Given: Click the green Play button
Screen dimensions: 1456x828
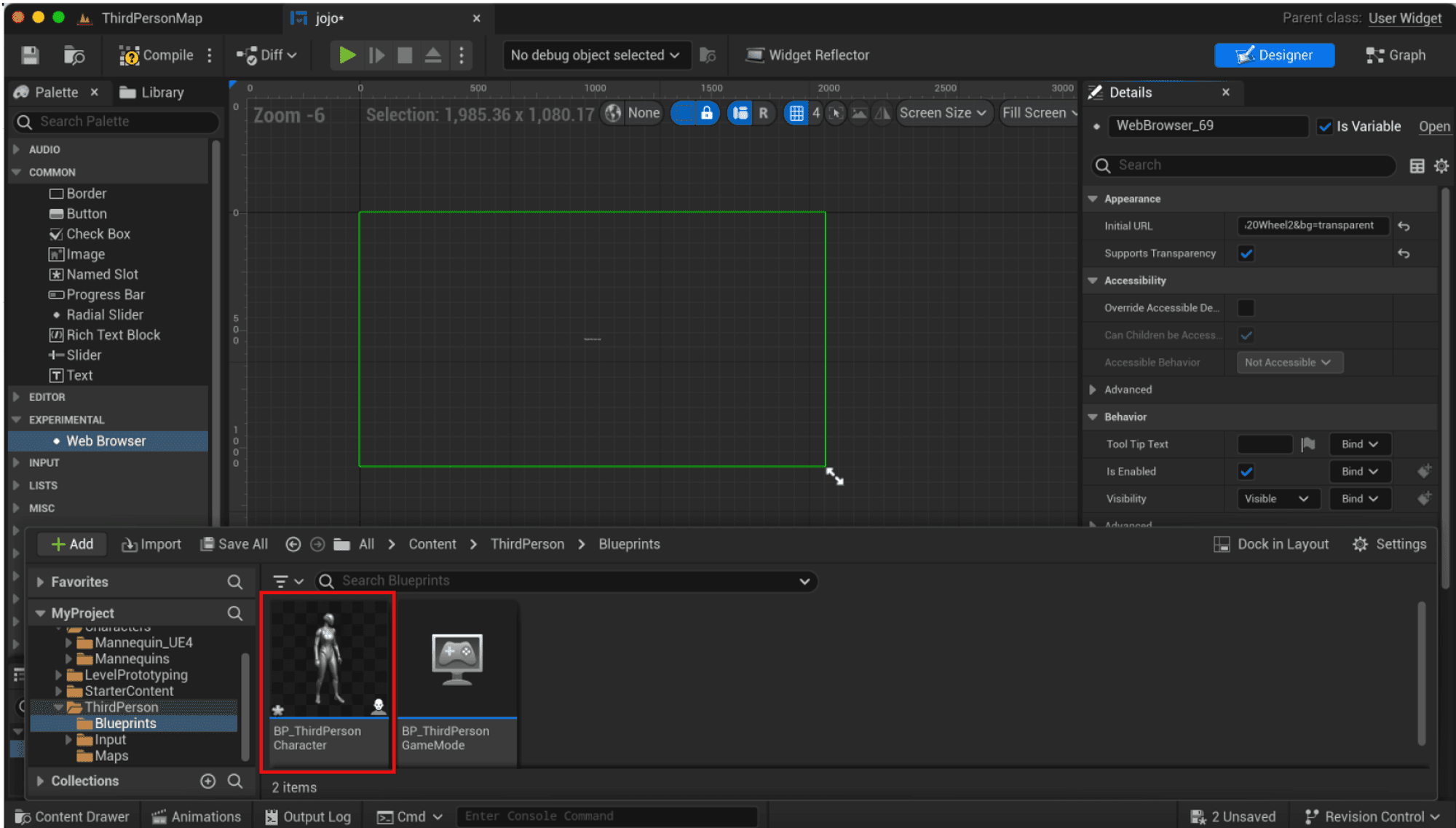Looking at the screenshot, I should point(347,55).
